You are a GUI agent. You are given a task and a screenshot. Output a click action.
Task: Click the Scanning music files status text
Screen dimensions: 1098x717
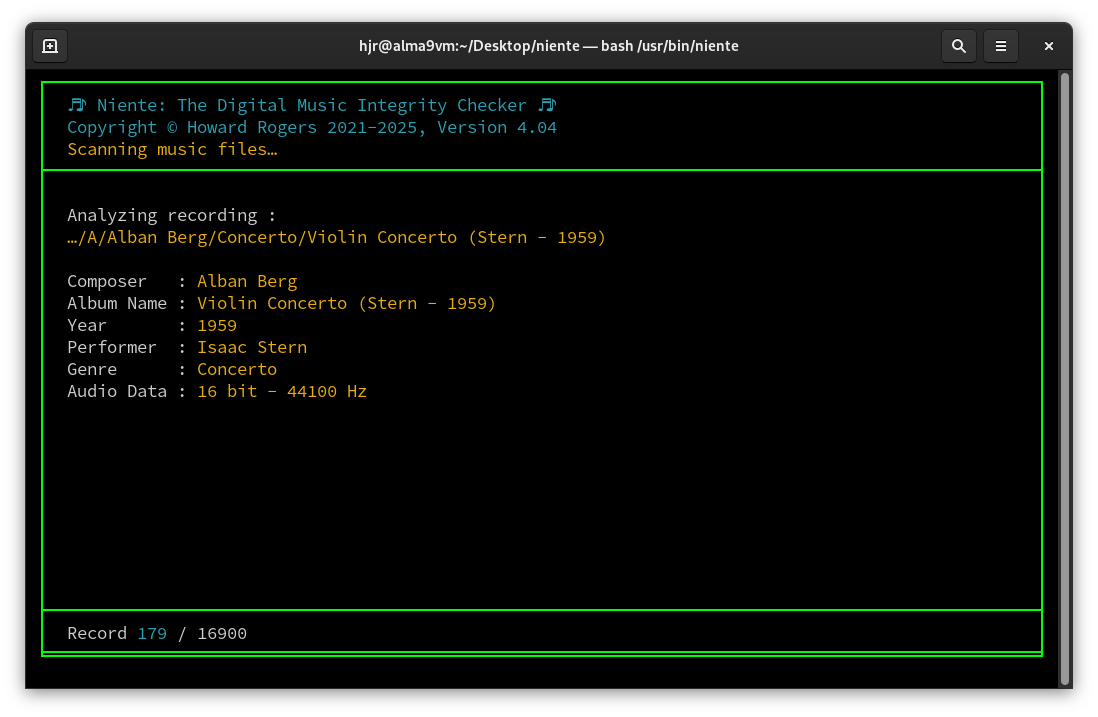click(172, 149)
